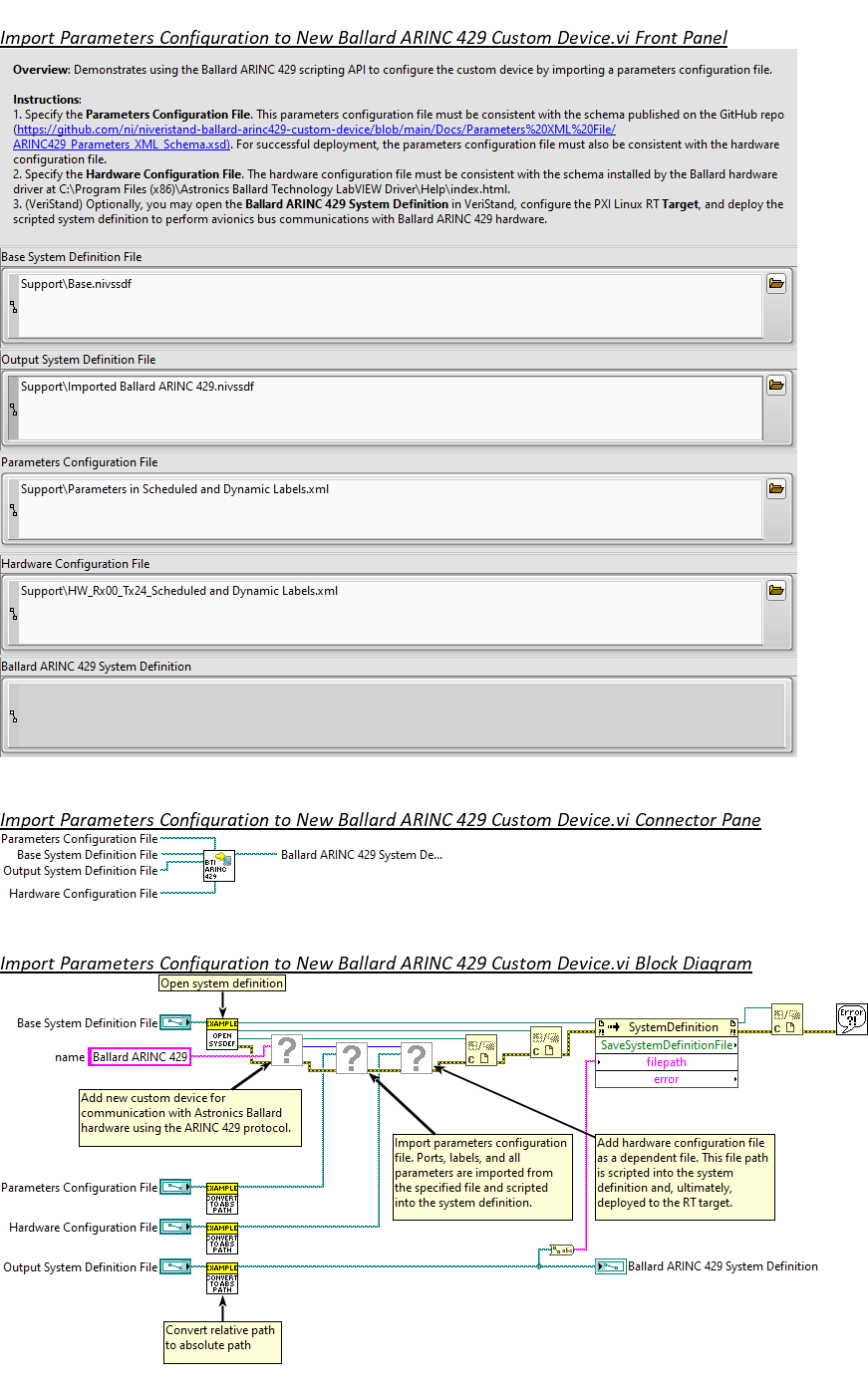Click the empty Ballard ARINC 429 System Definition indicator field
Screen dimensions: 868x1389
(x=402, y=715)
